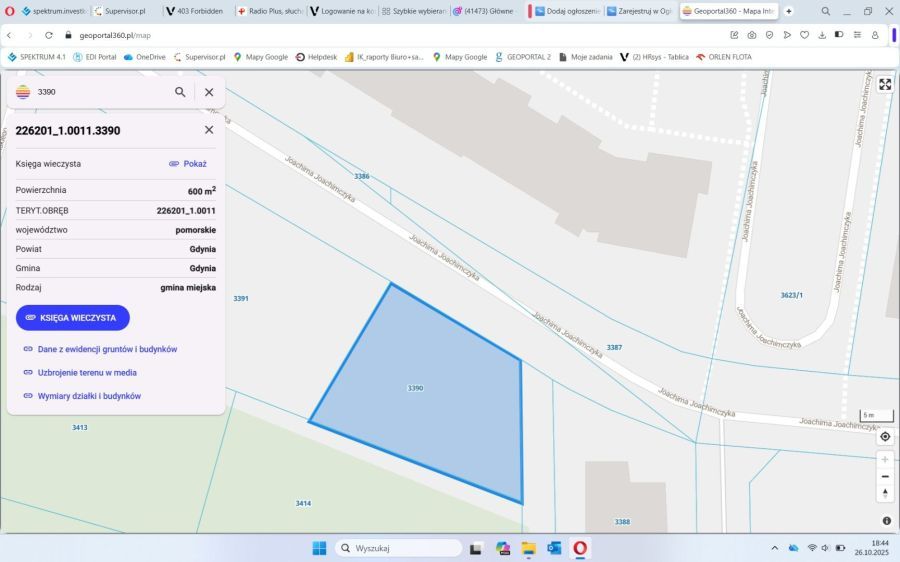Click parcel label 3414 on map
The height and width of the screenshot is (562, 900).
click(x=303, y=503)
